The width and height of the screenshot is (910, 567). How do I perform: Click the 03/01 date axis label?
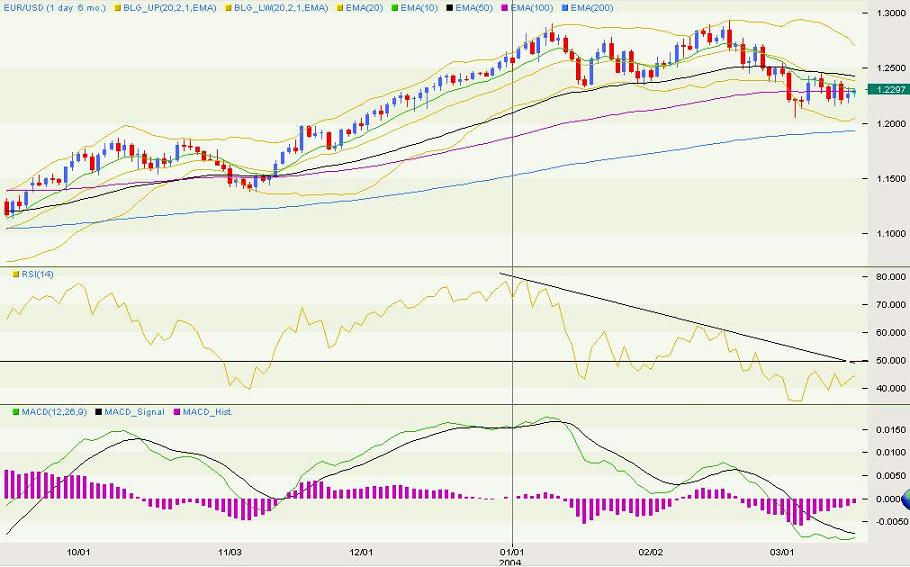781,552
